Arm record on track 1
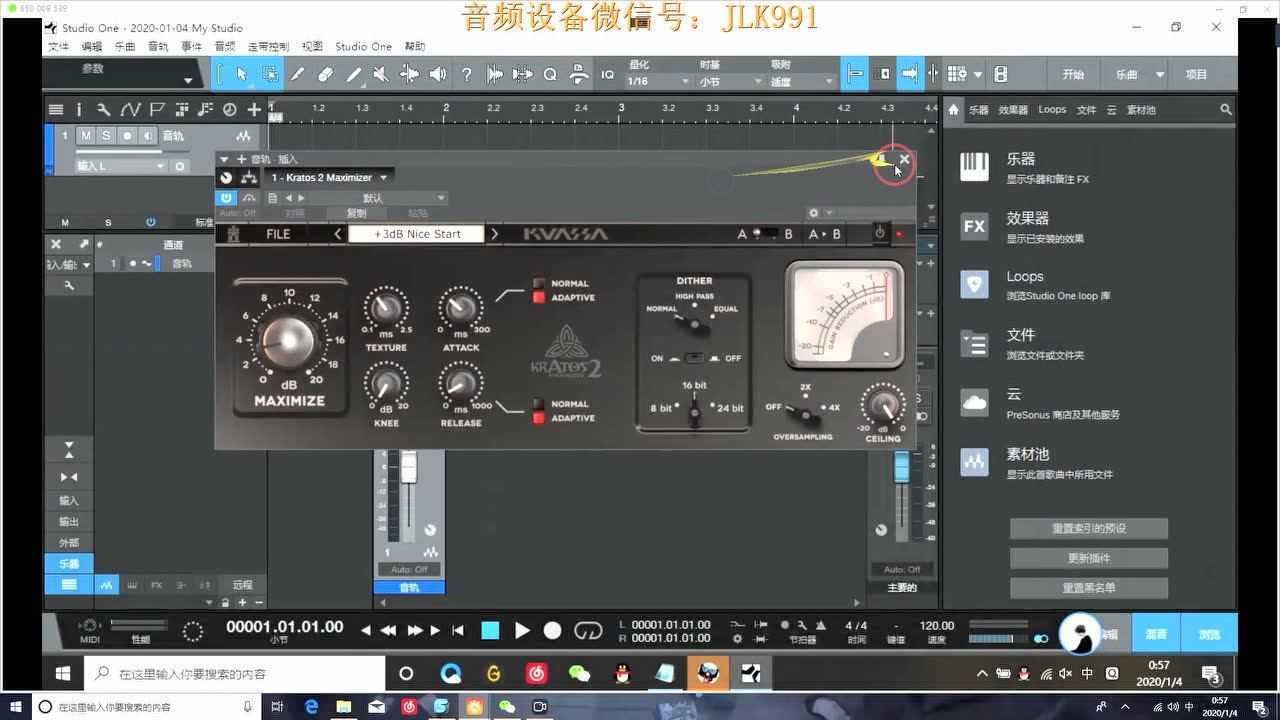Screen dimensions: 1280x720 [x=127, y=136]
